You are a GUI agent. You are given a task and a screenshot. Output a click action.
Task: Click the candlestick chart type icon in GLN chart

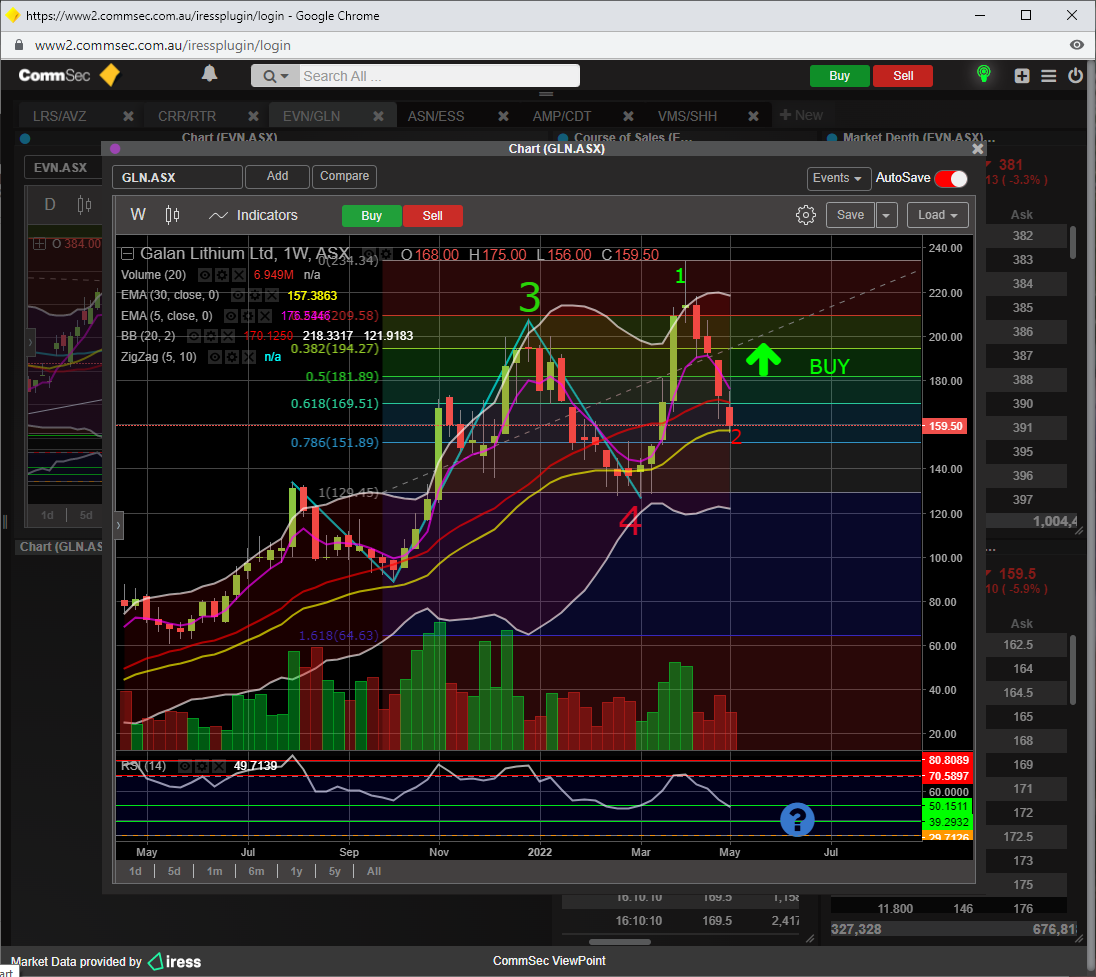coord(172,215)
